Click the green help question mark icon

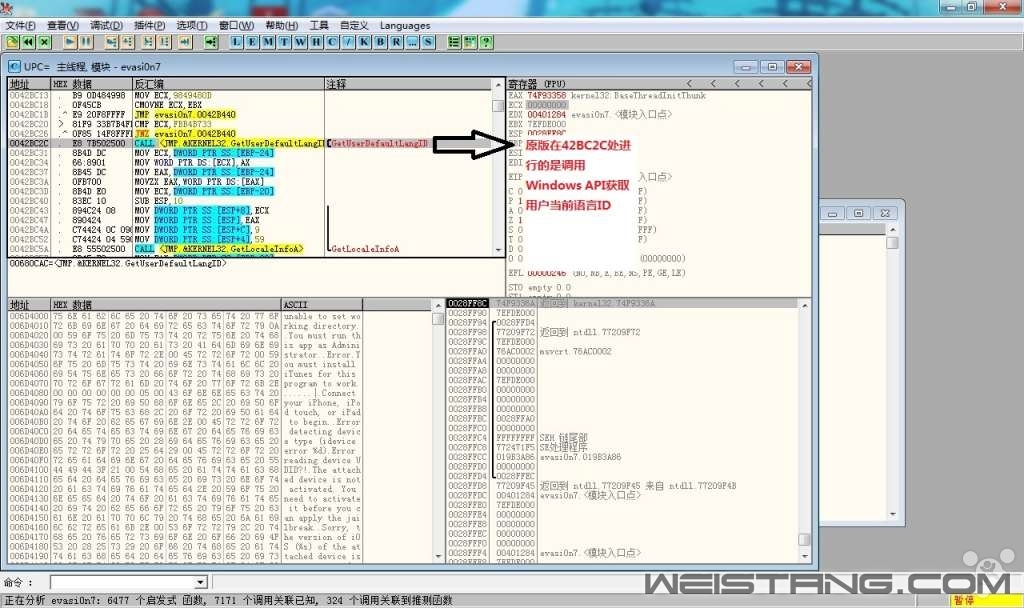coord(486,42)
